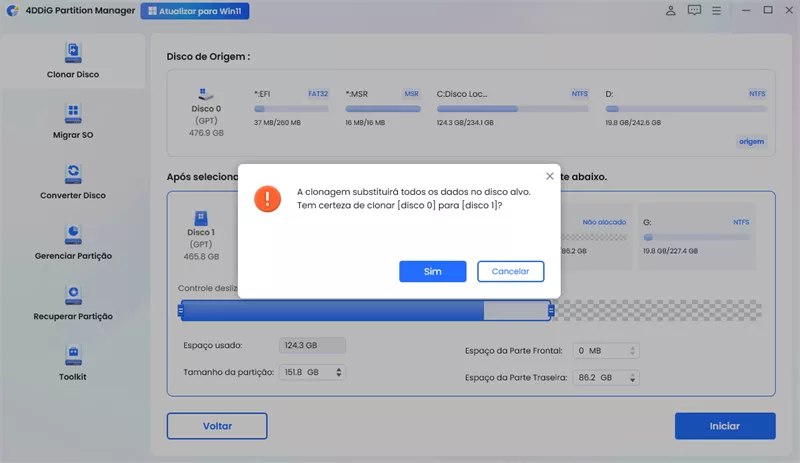
Task: Select the D: partition on Disco 0
Action: pyautogui.click(x=686, y=108)
